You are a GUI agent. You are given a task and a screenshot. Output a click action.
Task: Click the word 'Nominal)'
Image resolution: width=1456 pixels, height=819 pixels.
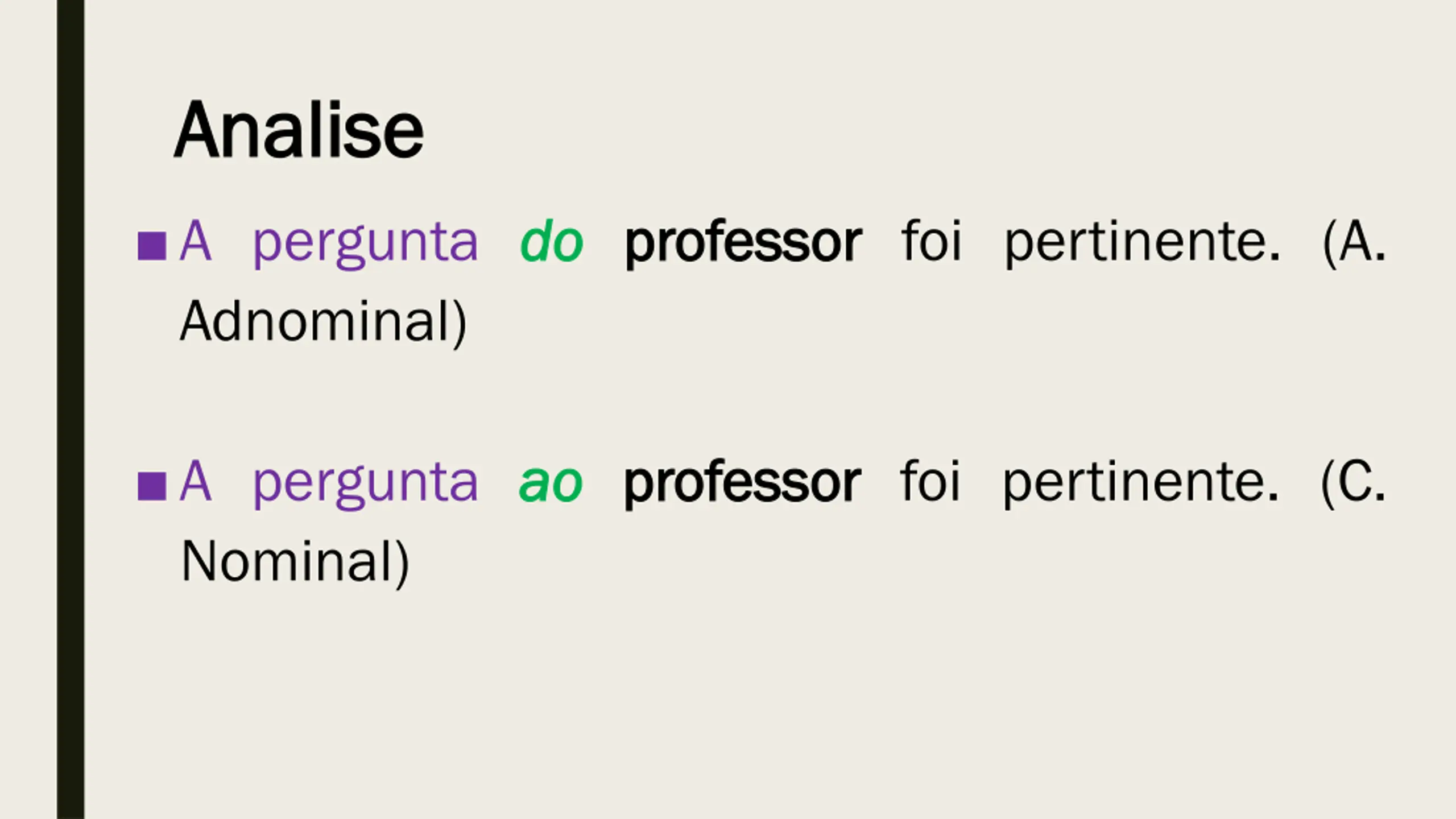[x=295, y=562]
